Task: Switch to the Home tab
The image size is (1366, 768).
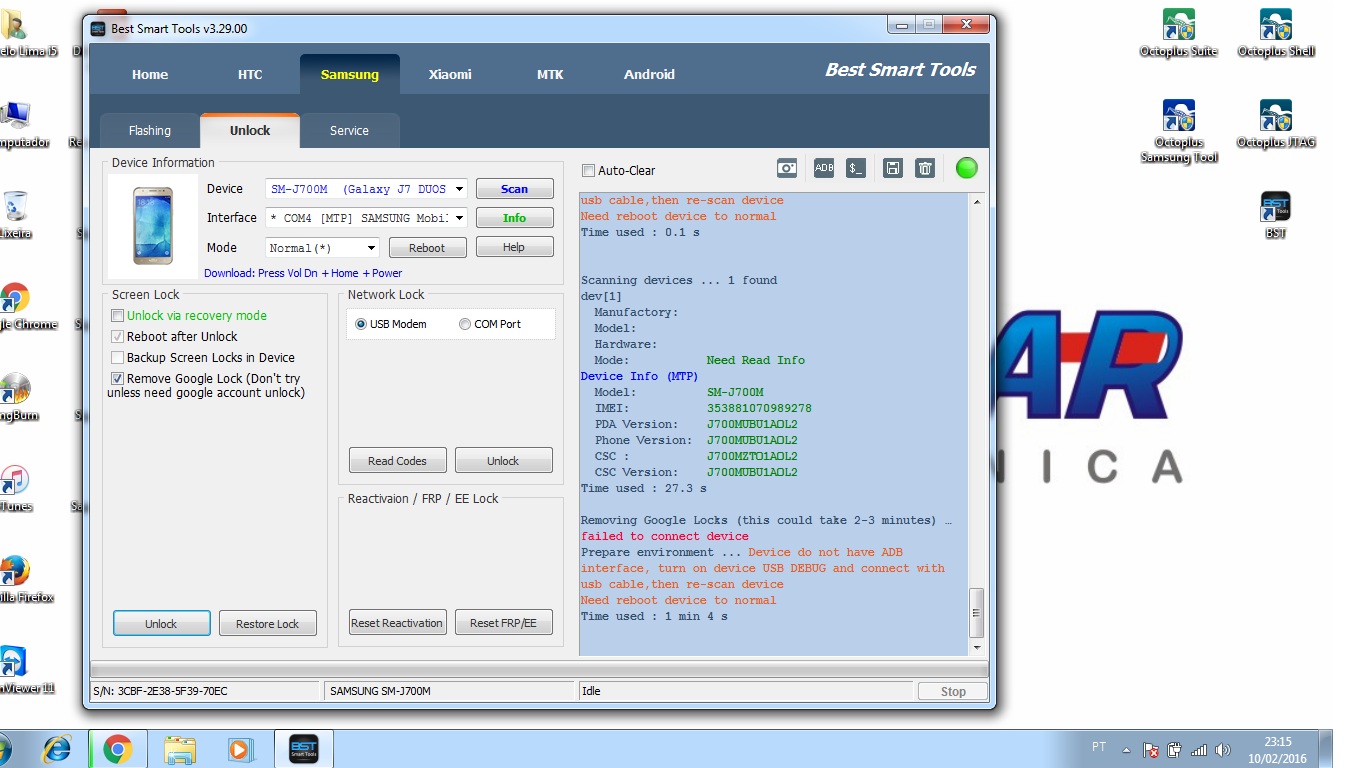Action: tap(150, 74)
